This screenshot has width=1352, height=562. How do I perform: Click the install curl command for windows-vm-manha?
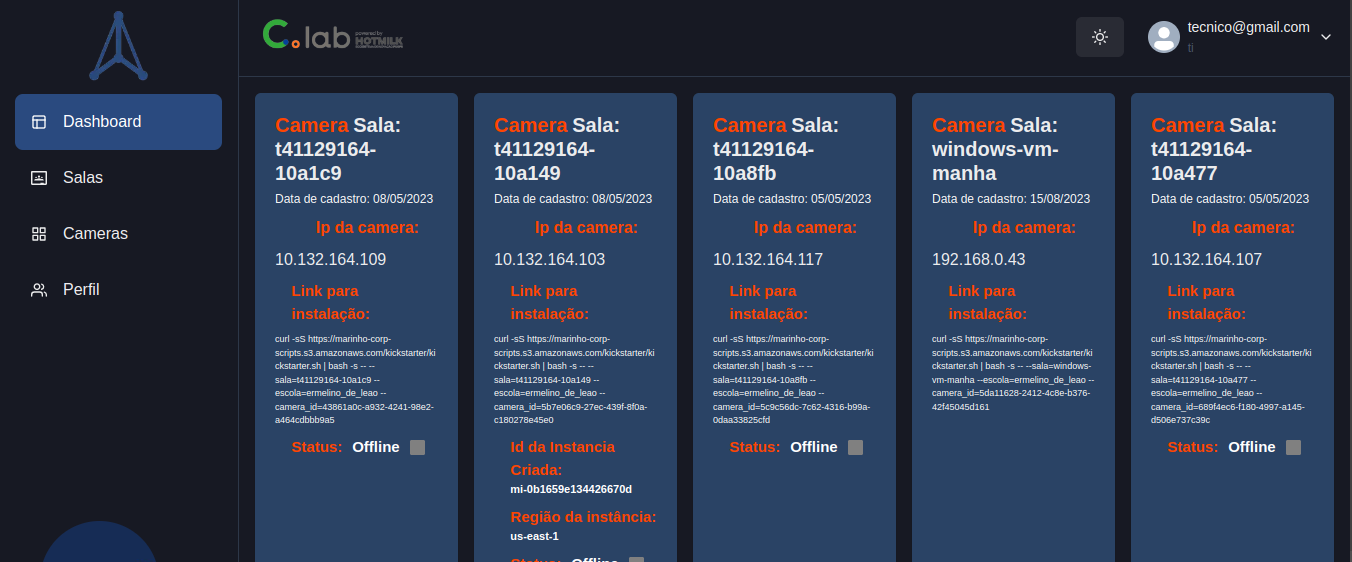pyautogui.click(x=1013, y=373)
